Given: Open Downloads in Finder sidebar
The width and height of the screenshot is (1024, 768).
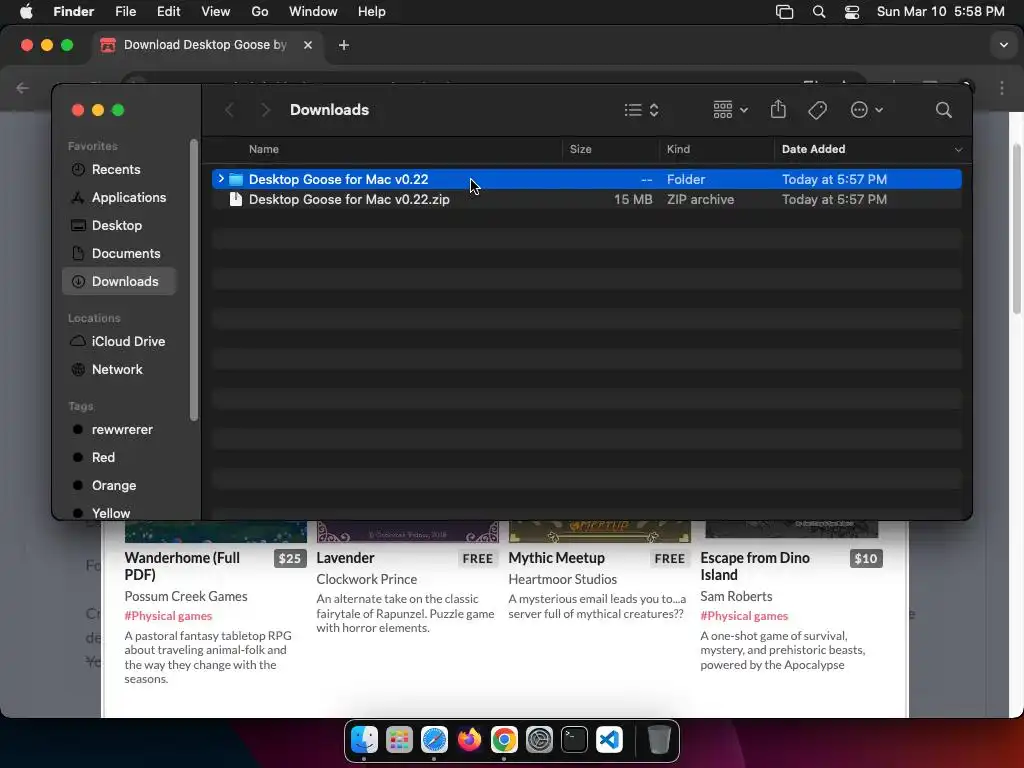Looking at the screenshot, I should pos(120,281).
